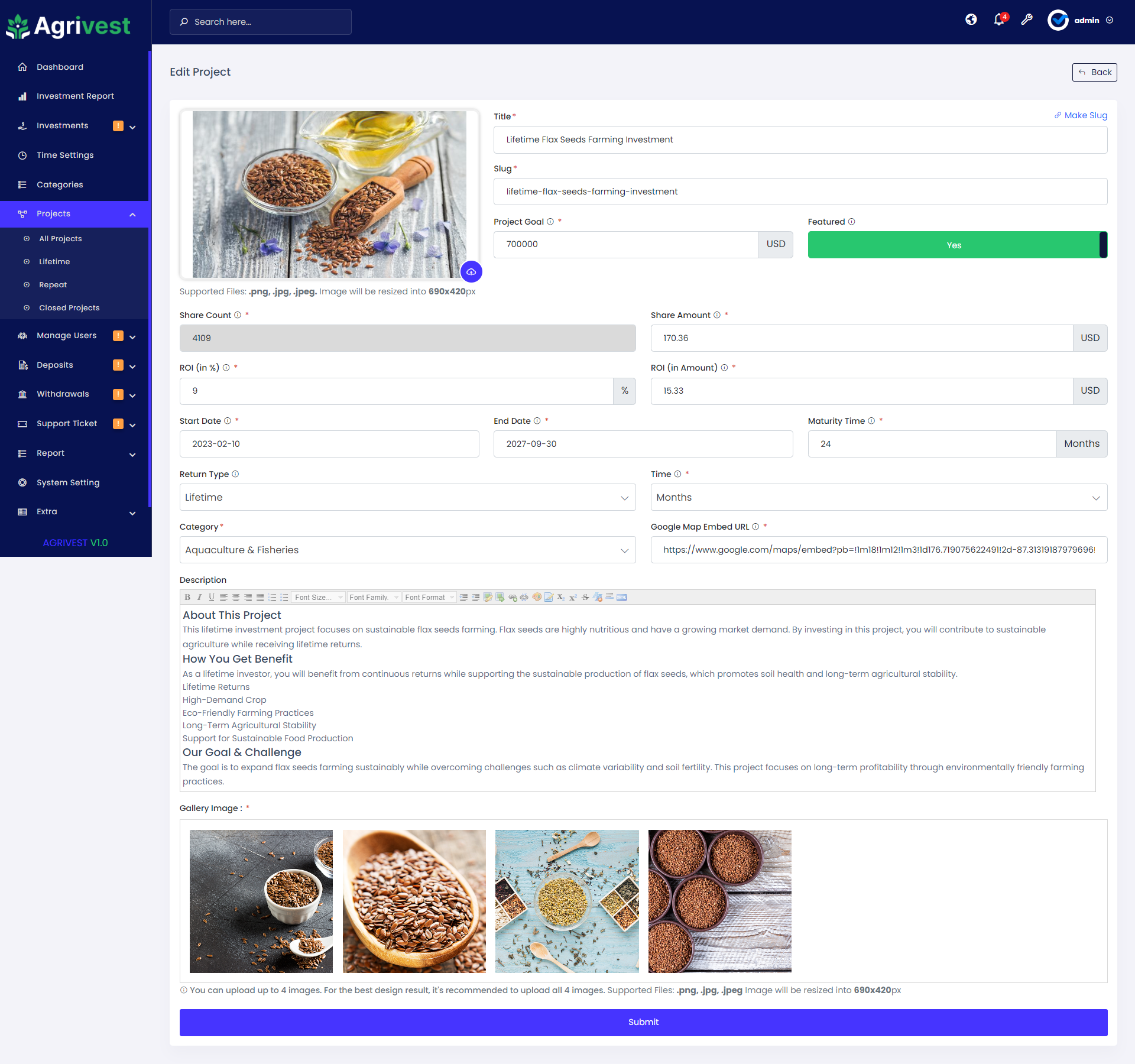Select the fourth gallery image with brown bowls
1135x1064 pixels.
pos(719,901)
